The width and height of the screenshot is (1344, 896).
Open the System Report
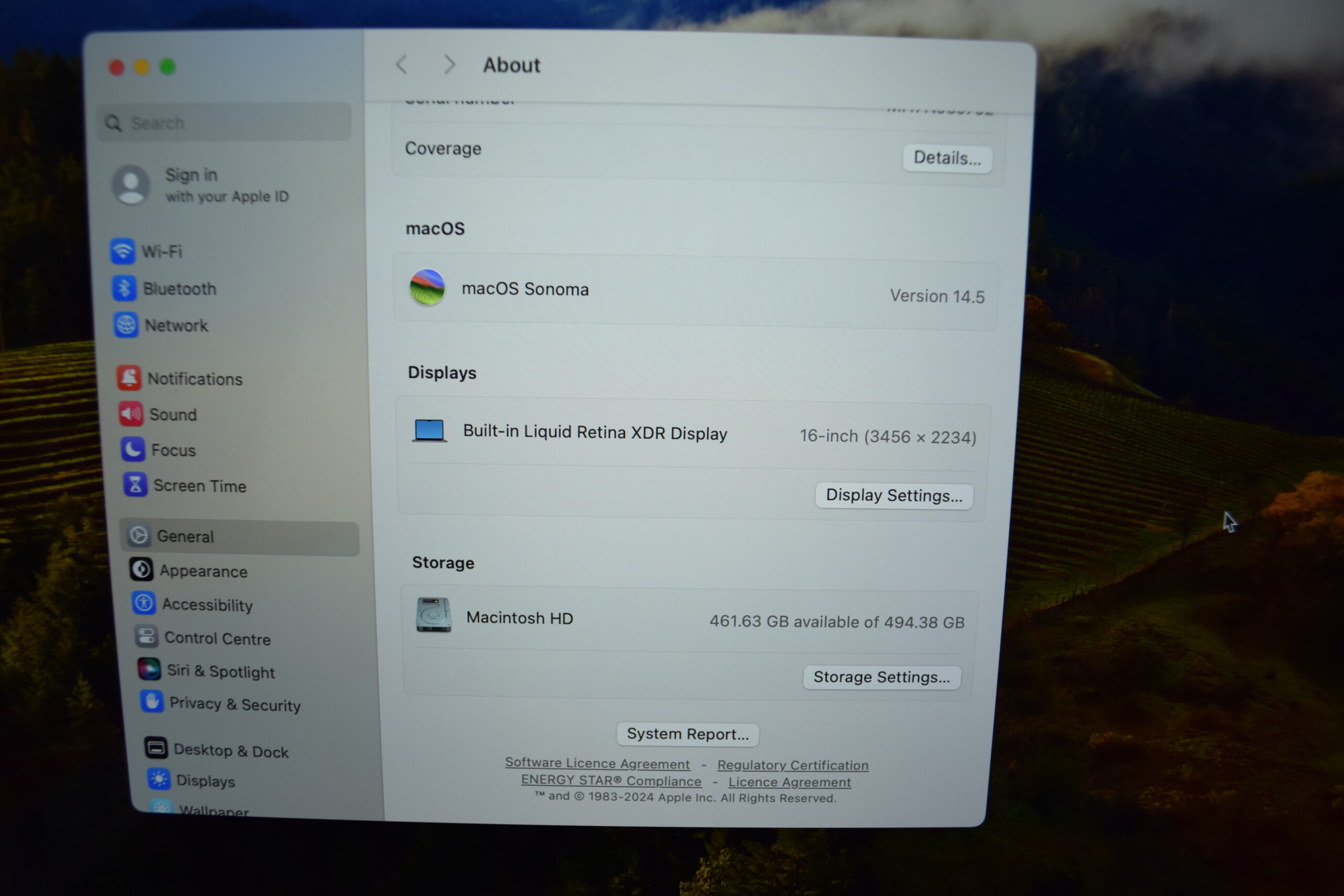point(688,734)
